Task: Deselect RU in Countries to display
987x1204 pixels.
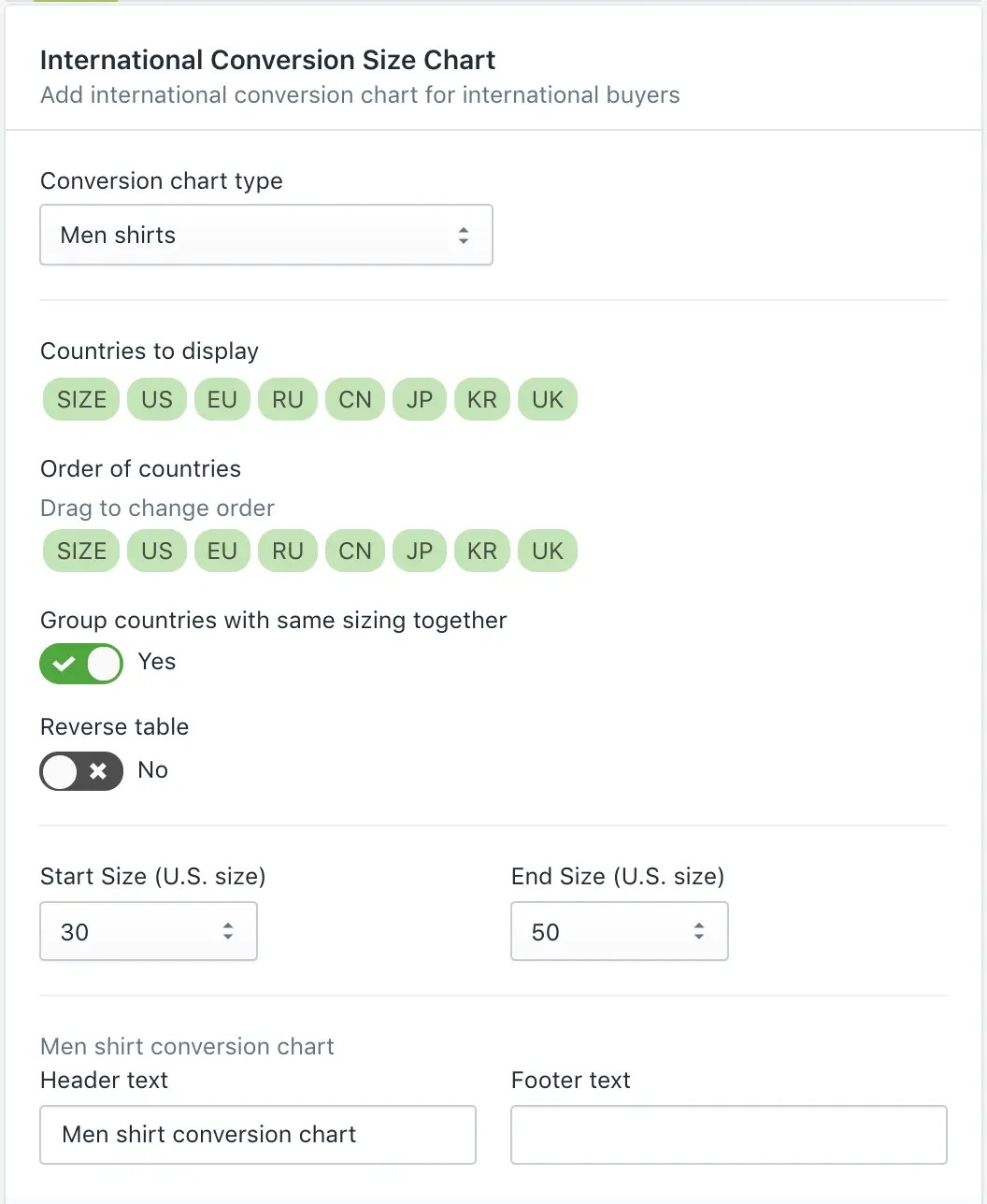Action: click(x=288, y=399)
